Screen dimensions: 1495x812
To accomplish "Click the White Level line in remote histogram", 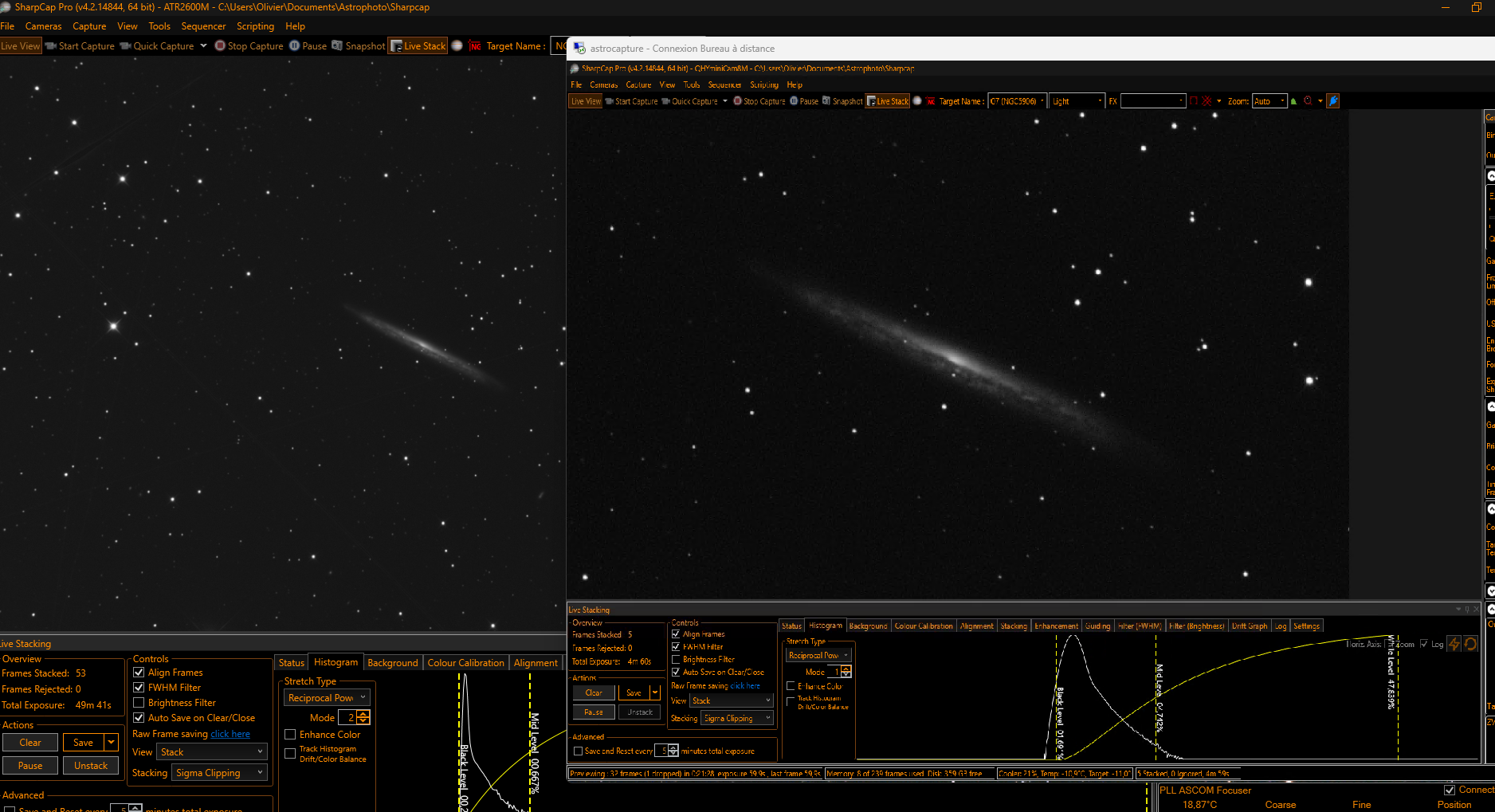I will (1397, 696).
